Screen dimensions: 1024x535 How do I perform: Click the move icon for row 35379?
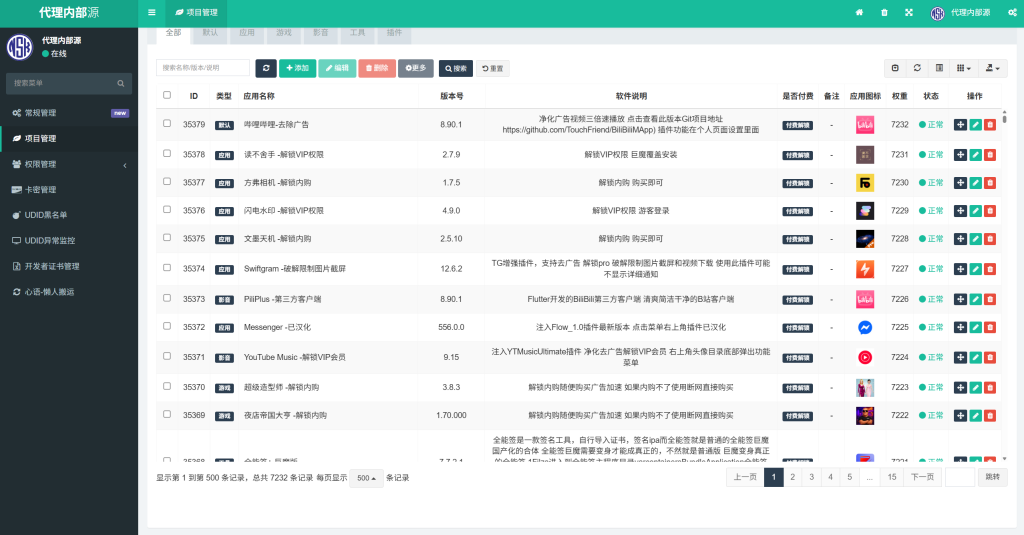(x=960, y=125)
